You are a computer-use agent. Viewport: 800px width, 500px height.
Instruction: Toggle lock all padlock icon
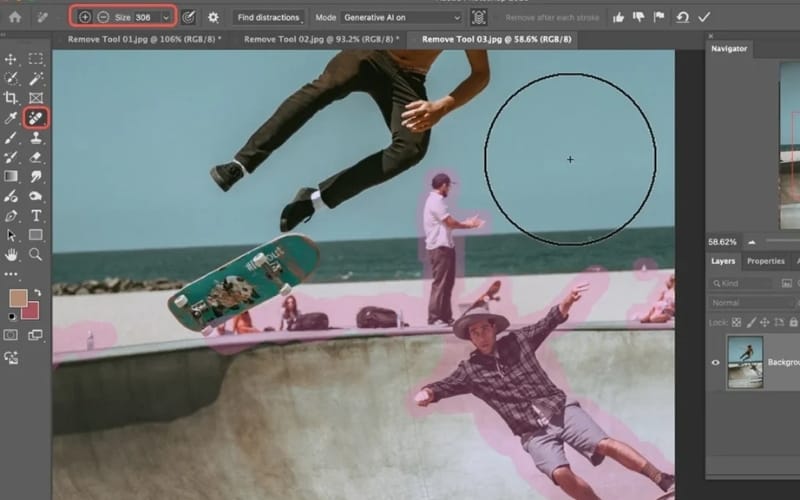click(793, 322)
